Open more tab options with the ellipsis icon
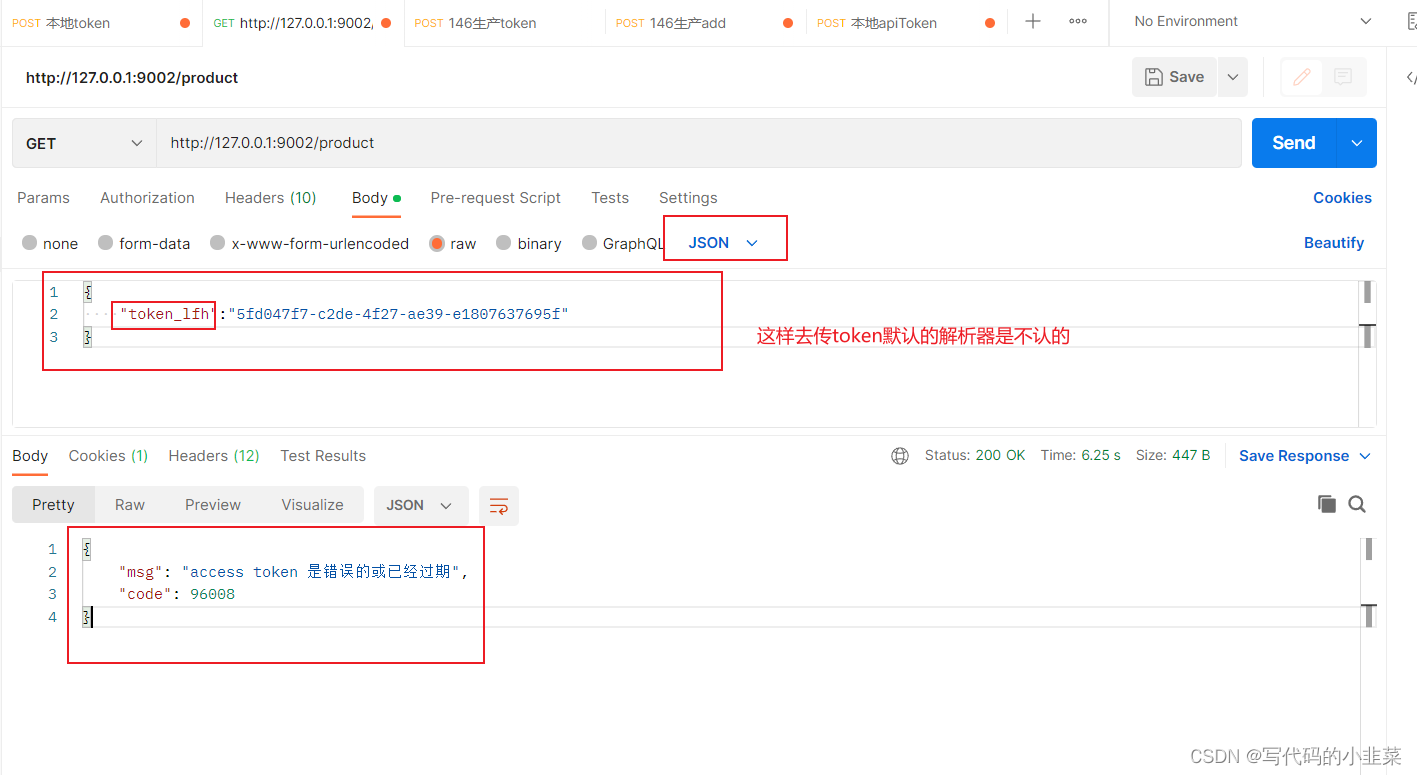This screenshot has width=1417, height=775. tap(1078, 21)
